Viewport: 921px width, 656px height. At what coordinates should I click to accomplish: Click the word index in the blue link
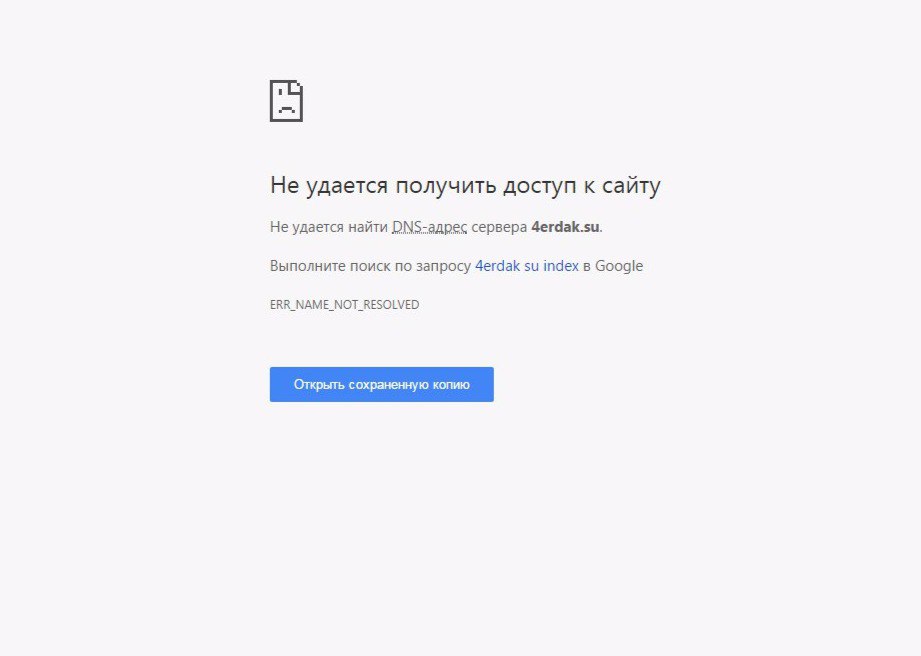[x=561, y=266]
